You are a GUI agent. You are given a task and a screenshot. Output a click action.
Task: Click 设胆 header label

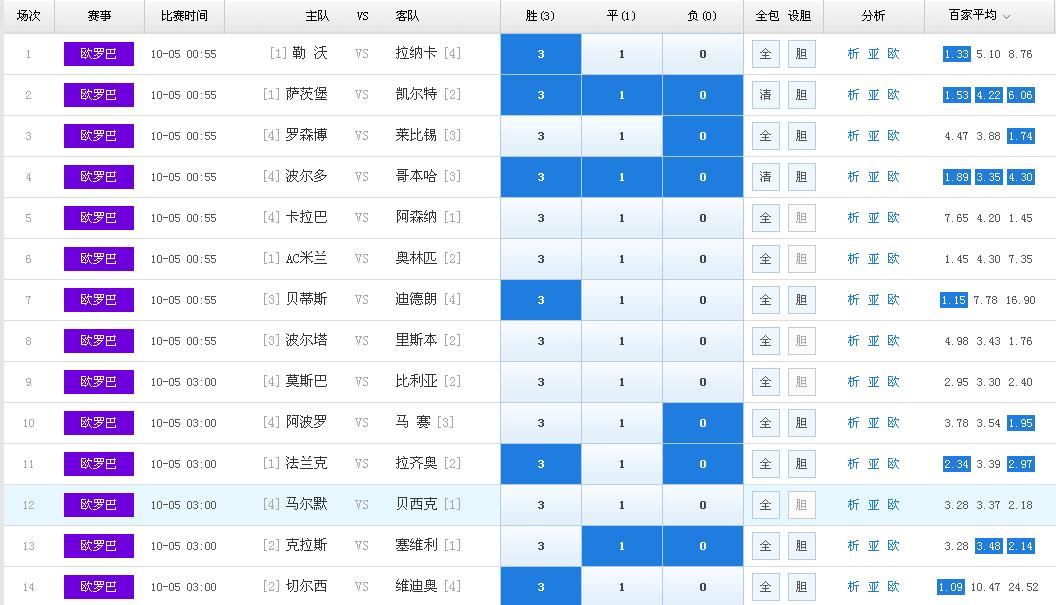[x=799, y=15]
